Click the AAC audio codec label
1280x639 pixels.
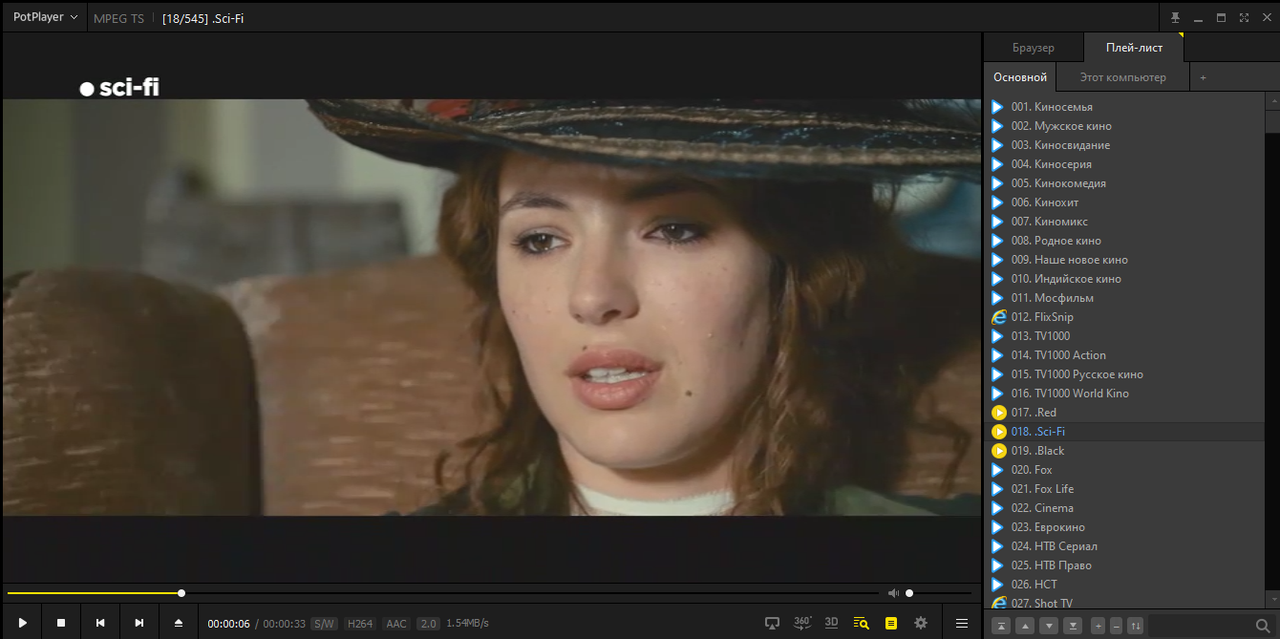pyautogui.click(x=397, y=623)
